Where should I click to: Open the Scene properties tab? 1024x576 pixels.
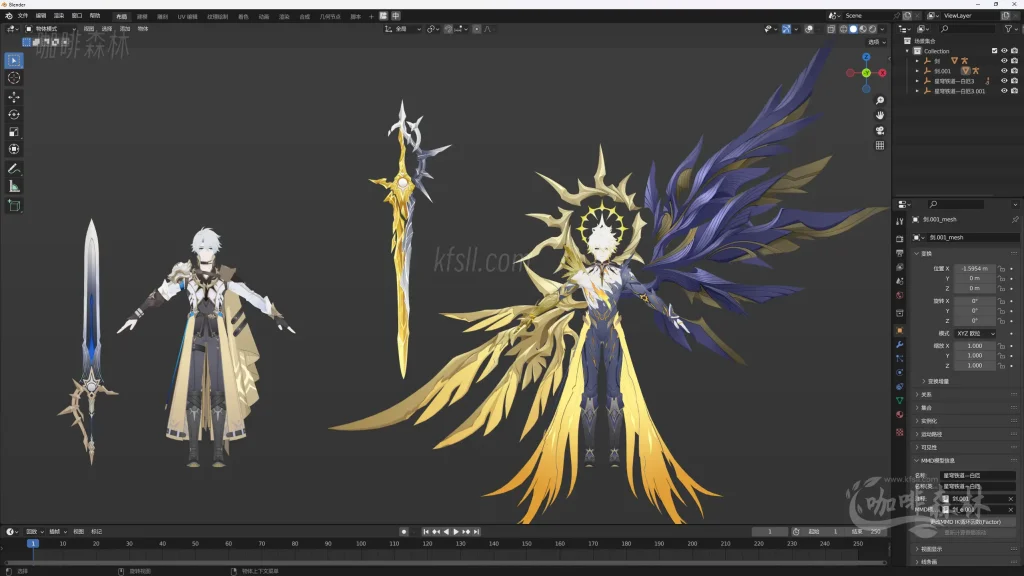(899, 281)
